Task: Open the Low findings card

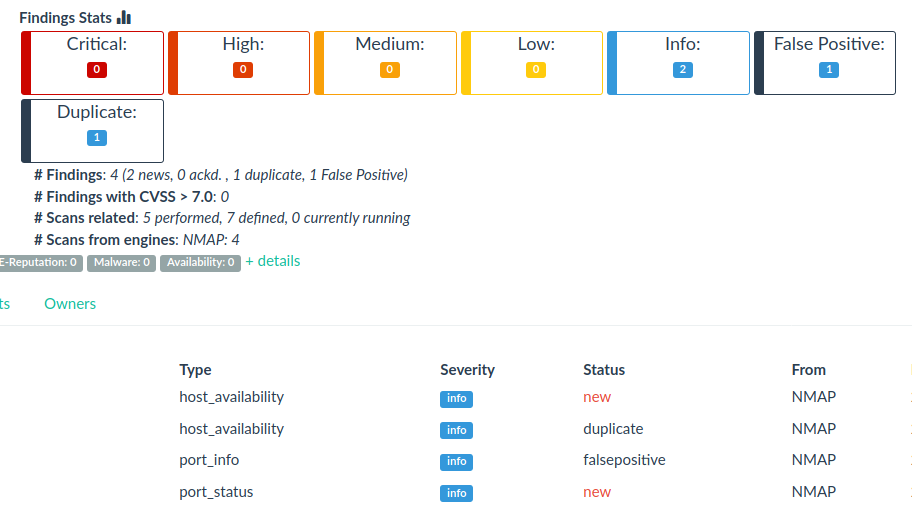Action: (x=532, y=63)
